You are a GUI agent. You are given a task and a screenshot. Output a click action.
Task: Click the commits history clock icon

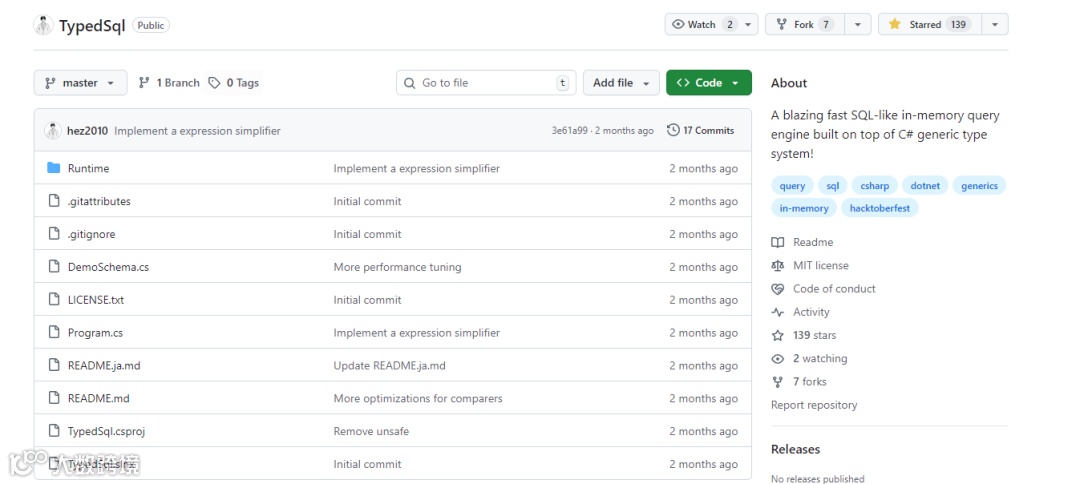point(673,130)
